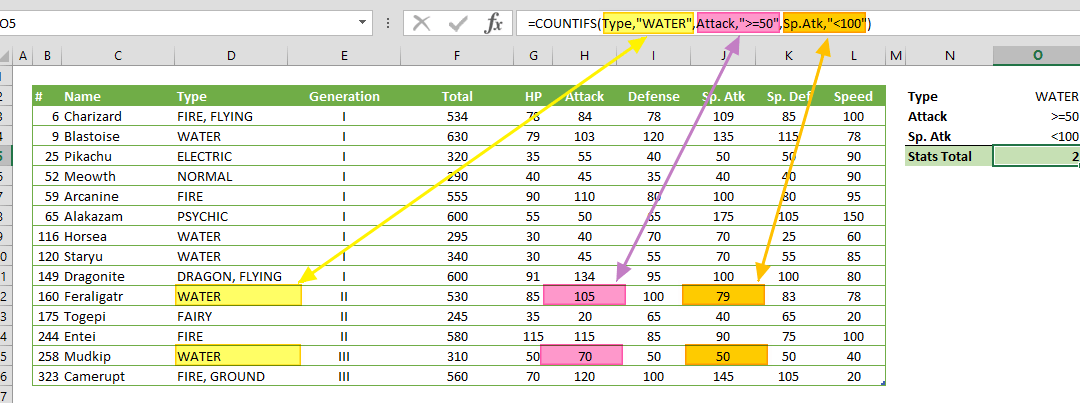Click the ELECTRIC type cell
Screen dimensions: 1080x403
click(230, 156)
